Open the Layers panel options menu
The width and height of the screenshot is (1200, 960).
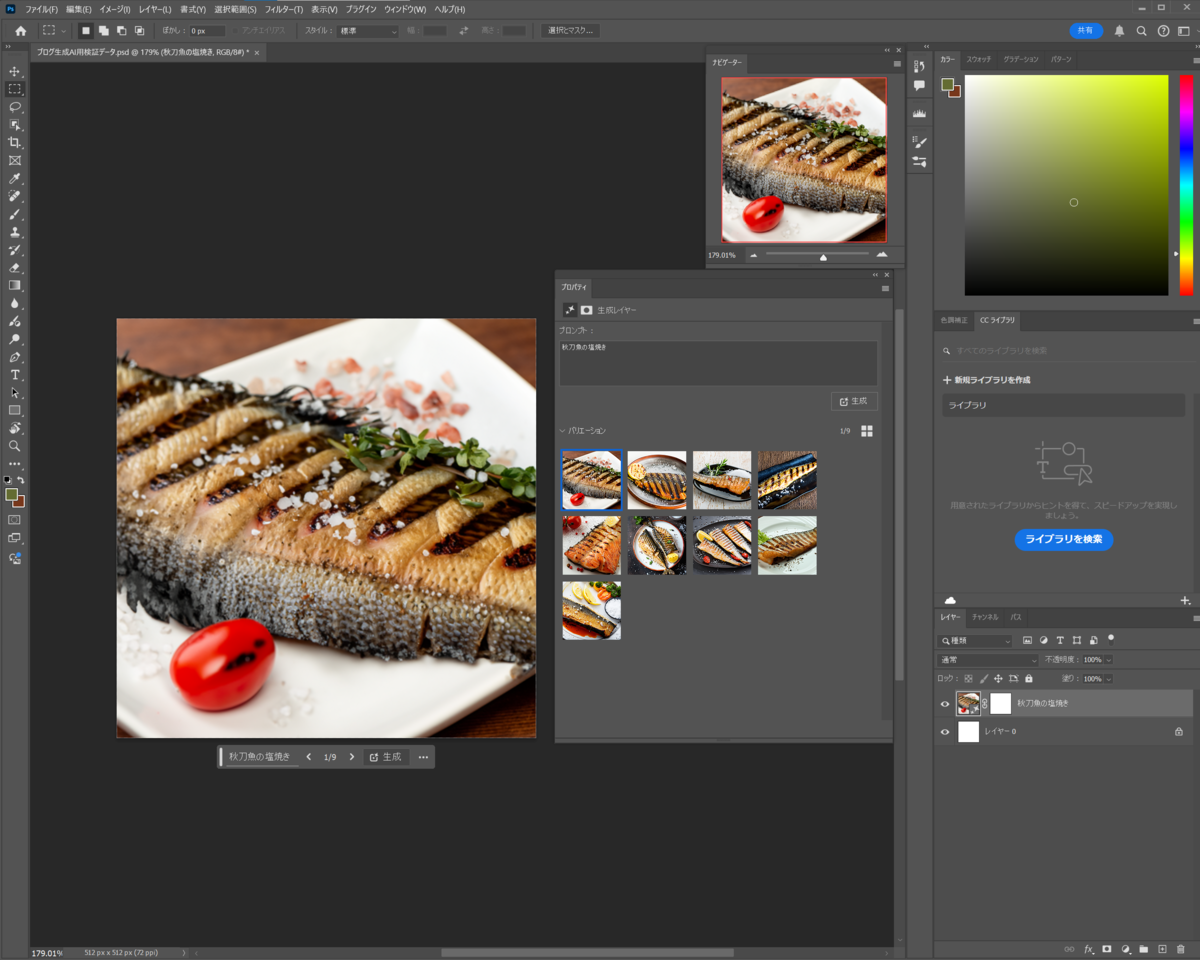click(1196, 619)
